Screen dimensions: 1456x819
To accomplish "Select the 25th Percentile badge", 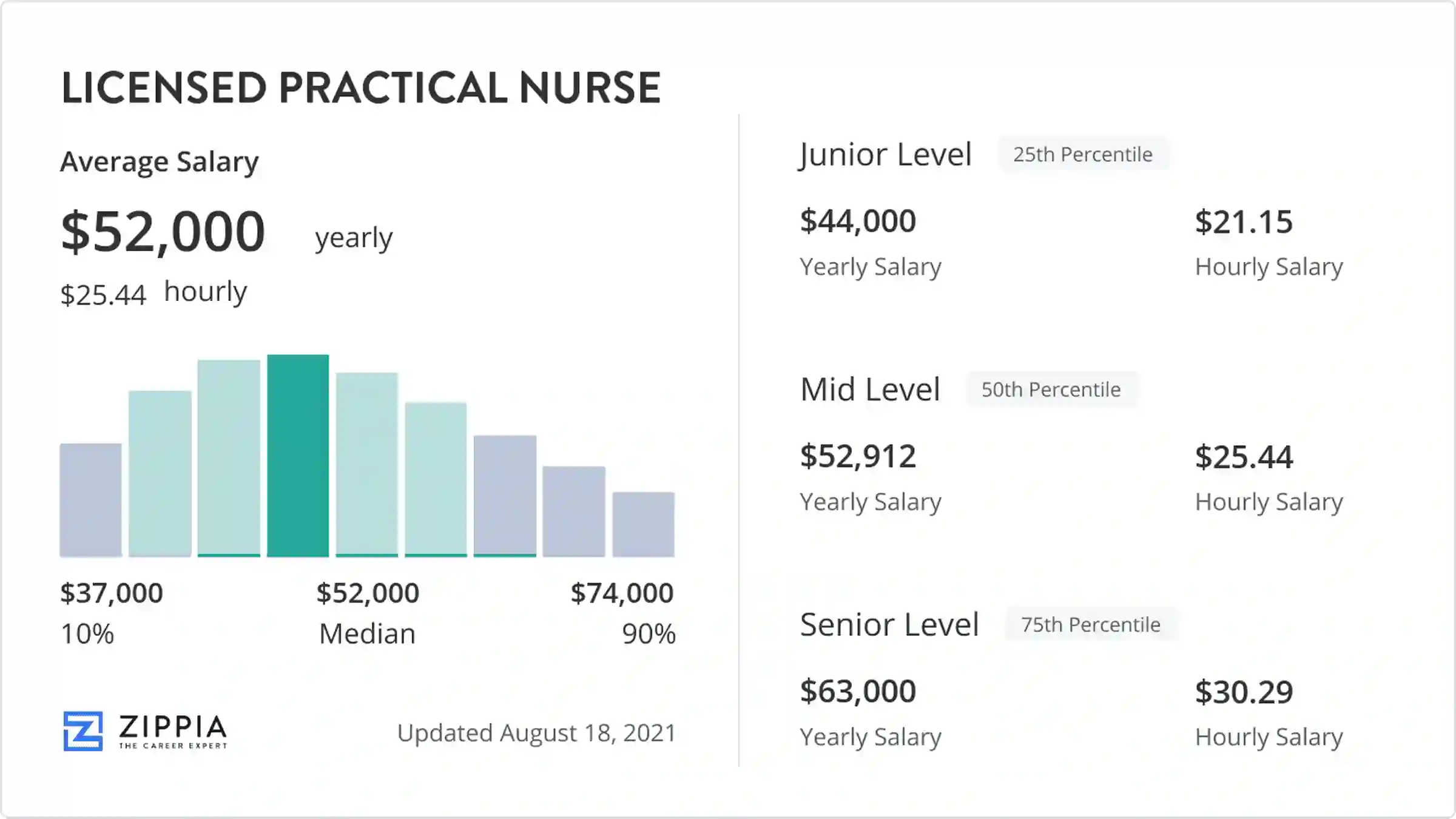I will click(1083, 155).
